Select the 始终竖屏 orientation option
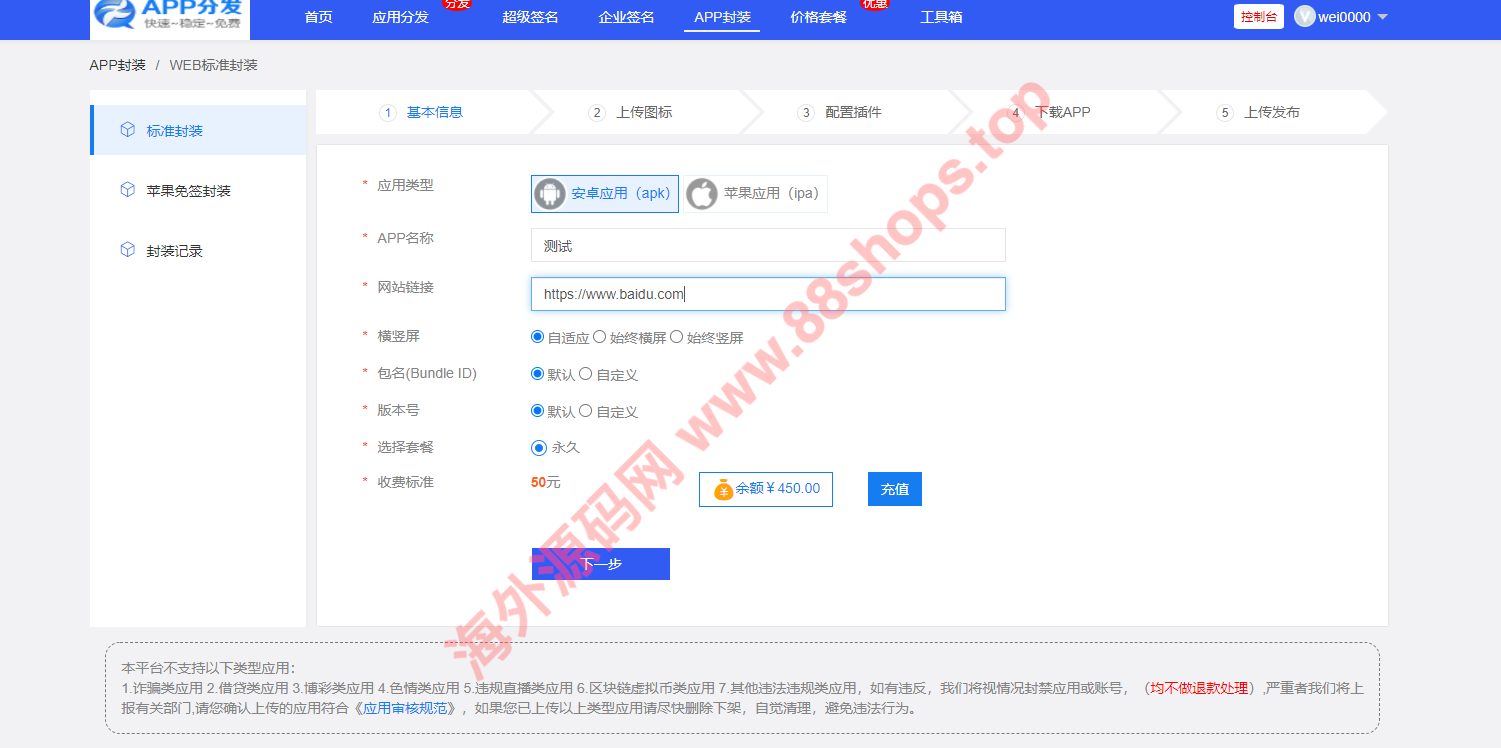The image size is (1501, 748). 677,337
